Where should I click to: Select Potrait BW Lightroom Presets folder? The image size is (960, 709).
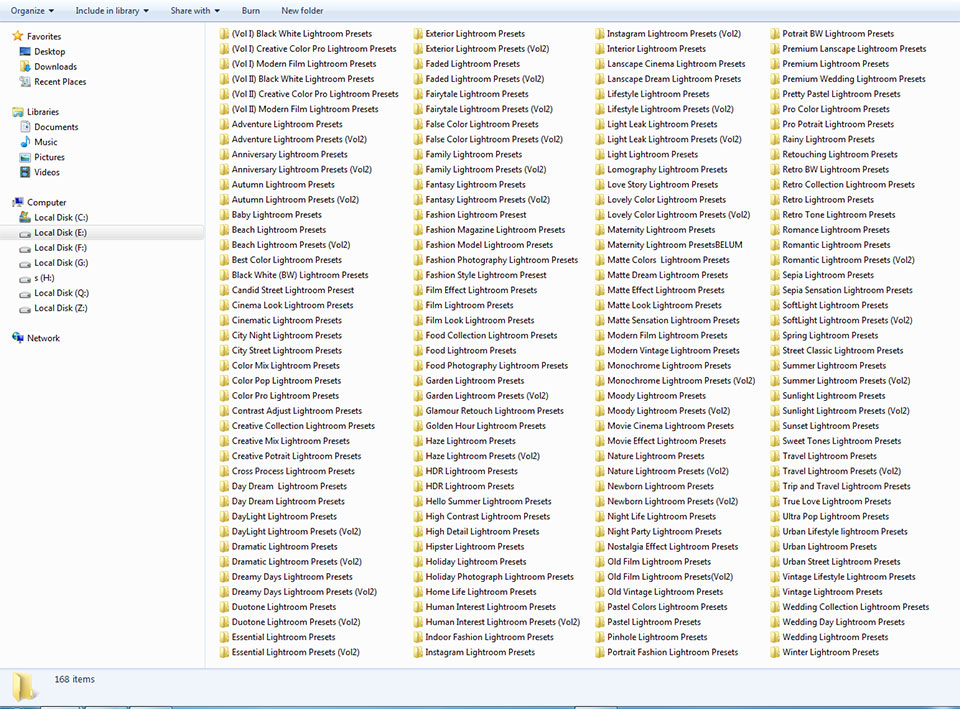pos(832,34)
